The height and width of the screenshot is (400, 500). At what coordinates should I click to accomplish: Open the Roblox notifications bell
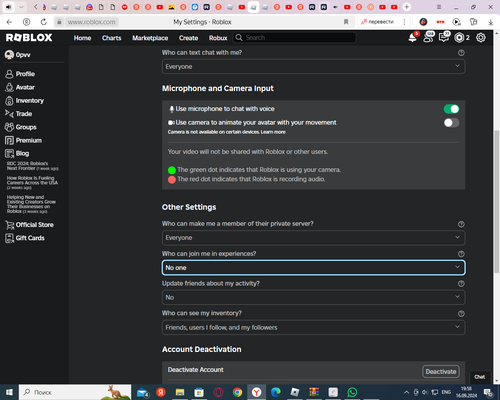[x=413, y=38]
